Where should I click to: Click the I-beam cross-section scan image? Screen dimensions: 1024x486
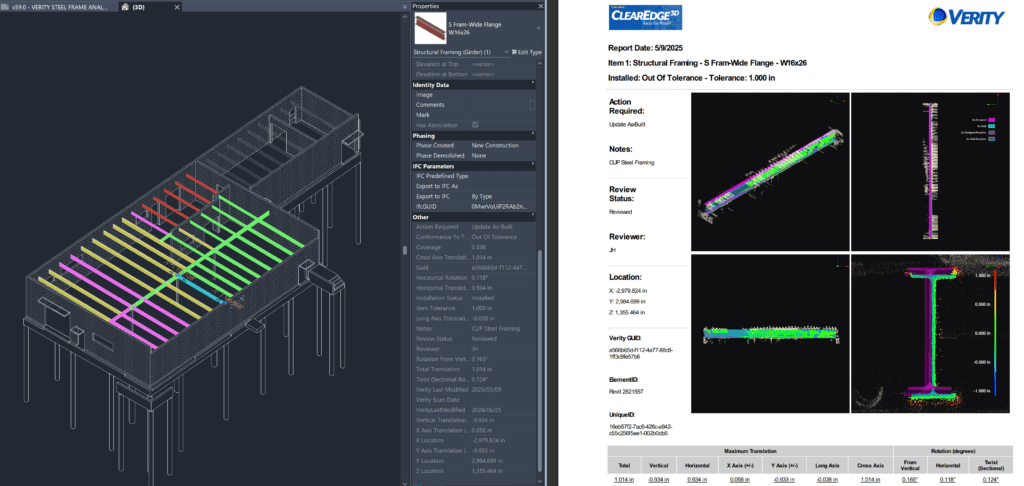pos(933,334)
